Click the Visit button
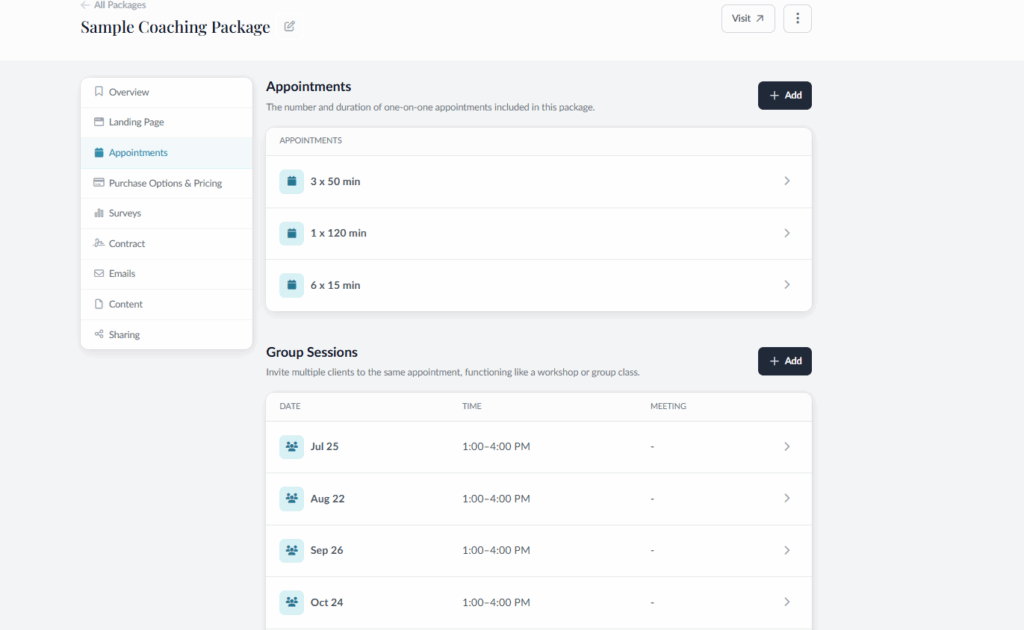 748,18
